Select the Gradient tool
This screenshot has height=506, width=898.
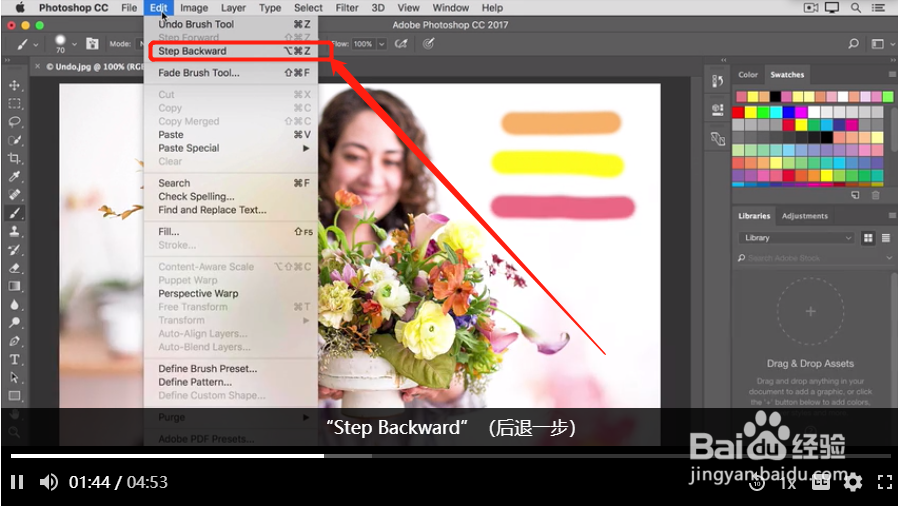(x=14, y=286)
